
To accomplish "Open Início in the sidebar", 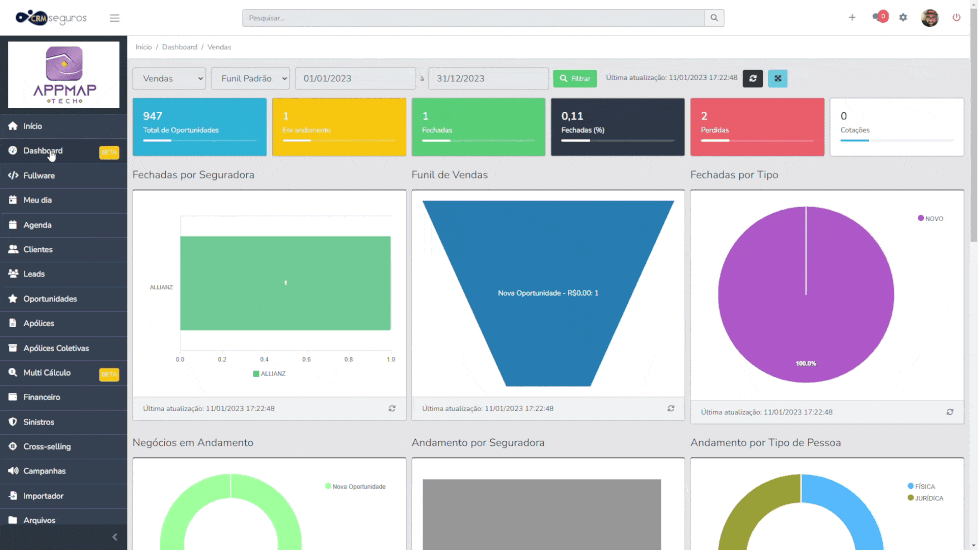I will pos(64,126).
